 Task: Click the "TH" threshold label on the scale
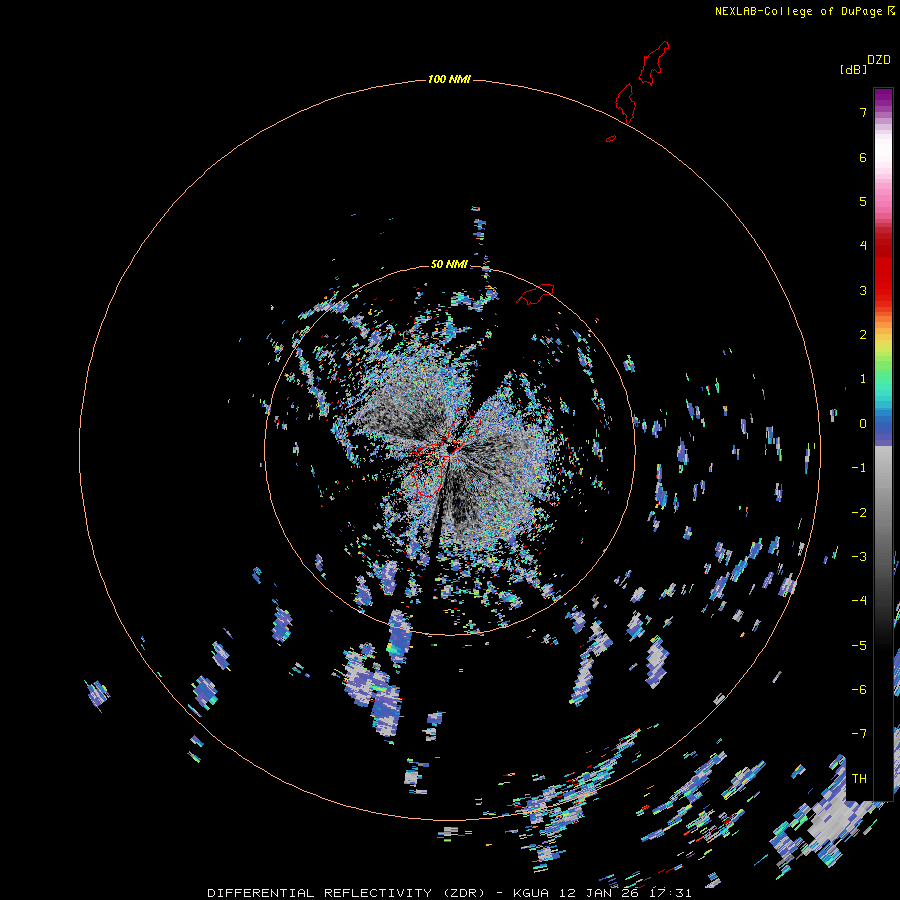[859, 779]
